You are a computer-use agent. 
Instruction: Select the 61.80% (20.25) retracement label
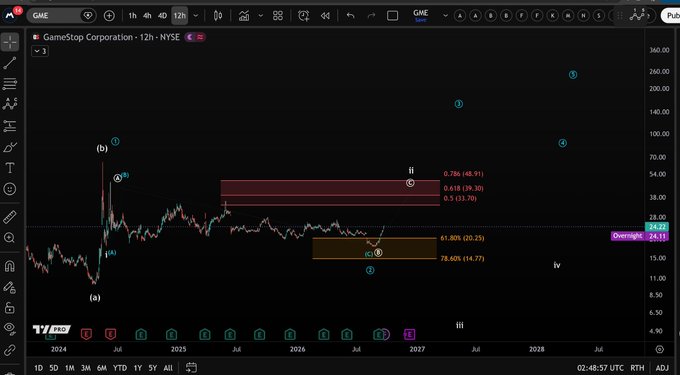462,238
